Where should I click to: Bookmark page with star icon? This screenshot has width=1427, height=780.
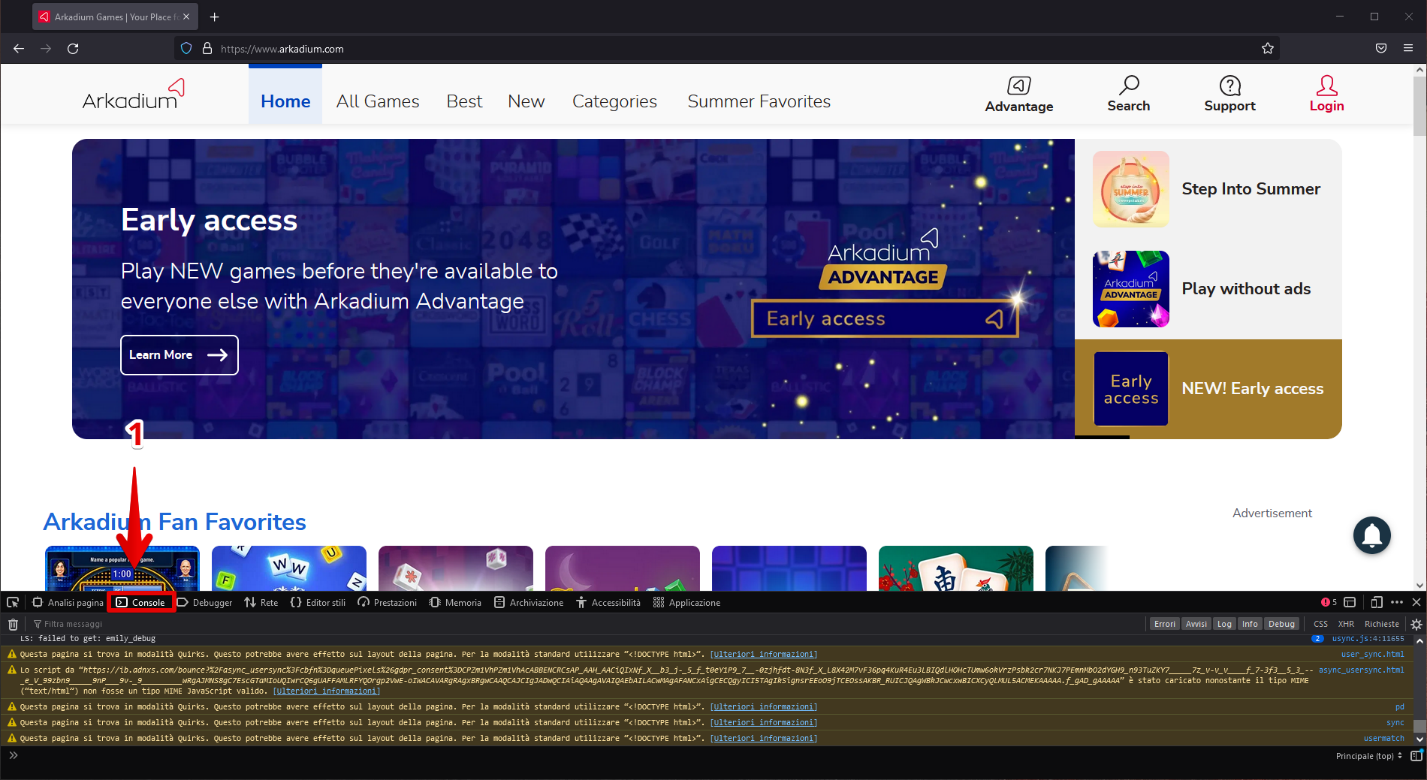1268,48
